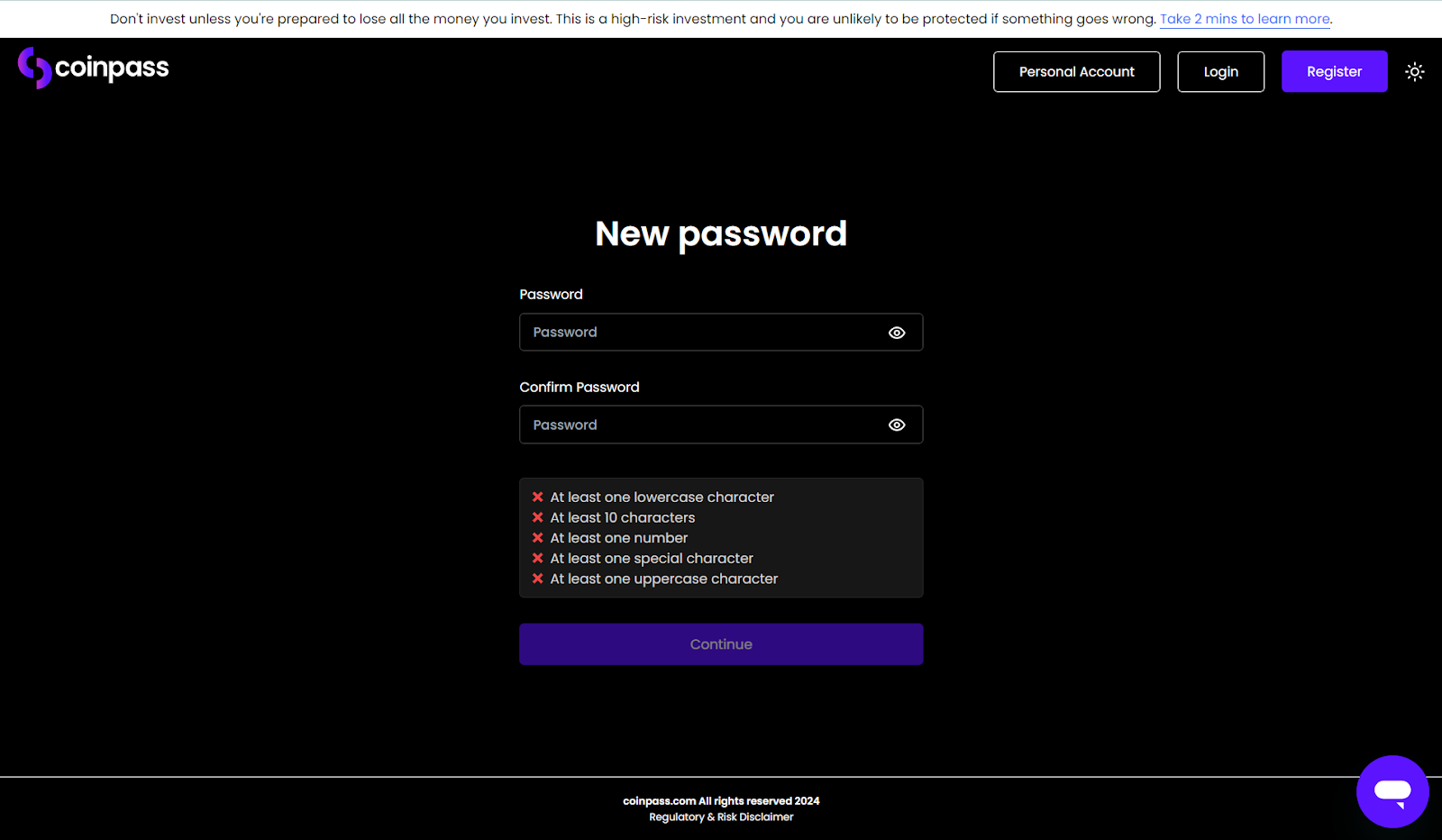
Task: Click the 'At least one special character' text
Action: click(652, 559)
